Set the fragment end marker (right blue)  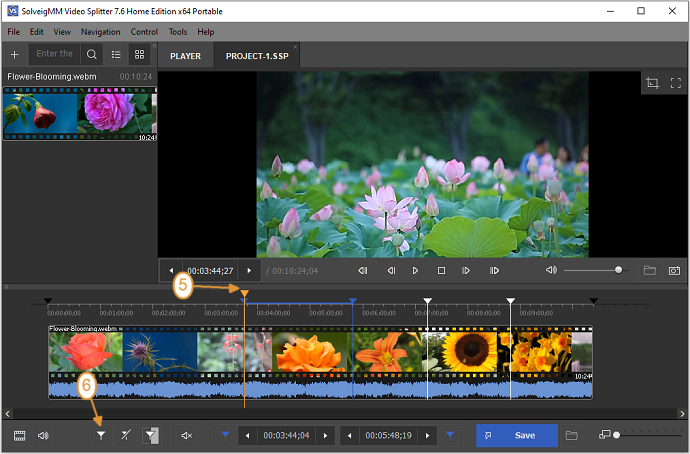[450, 436]
